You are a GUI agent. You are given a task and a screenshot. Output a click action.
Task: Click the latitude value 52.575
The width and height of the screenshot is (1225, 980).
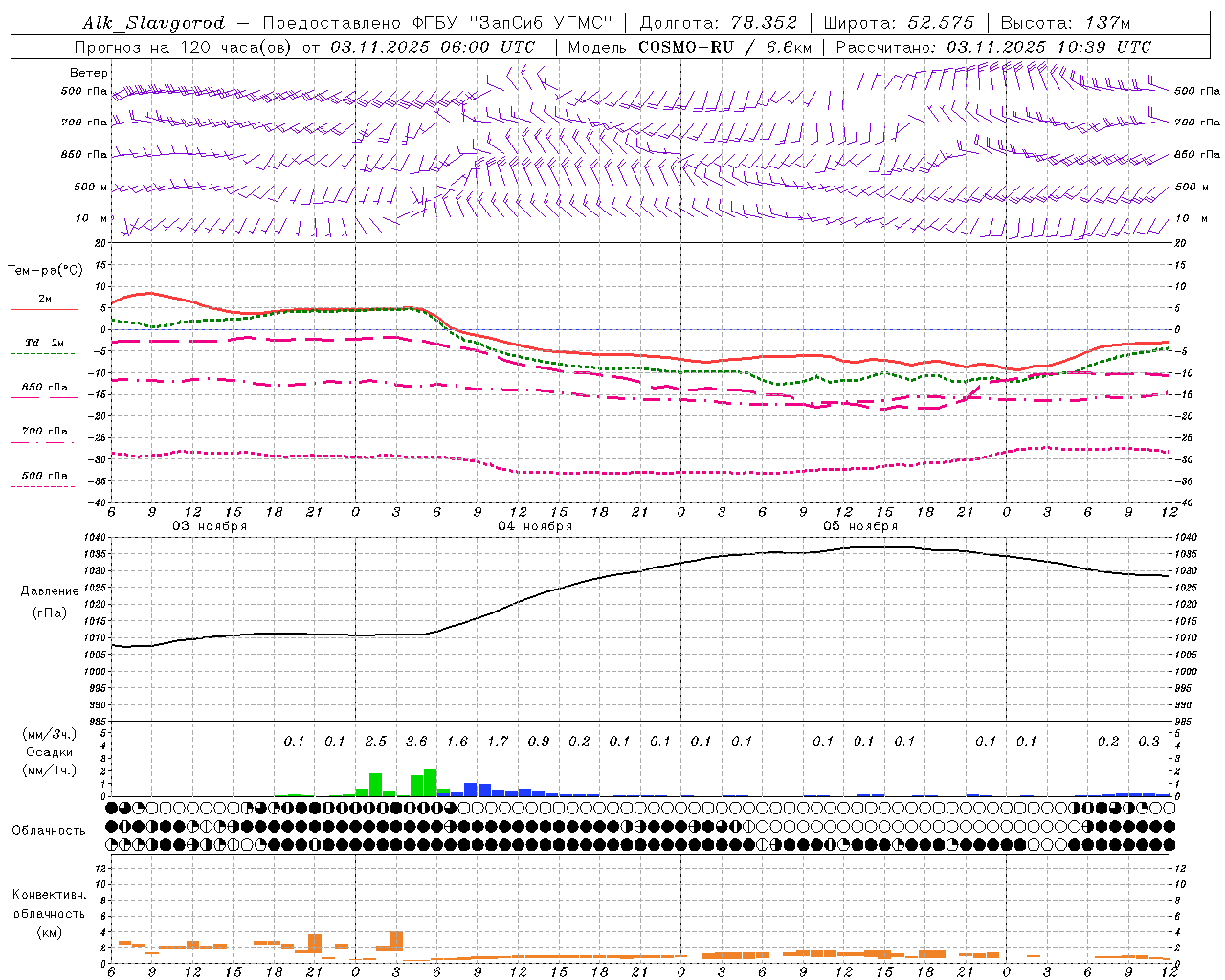click(x=940, y=23)
